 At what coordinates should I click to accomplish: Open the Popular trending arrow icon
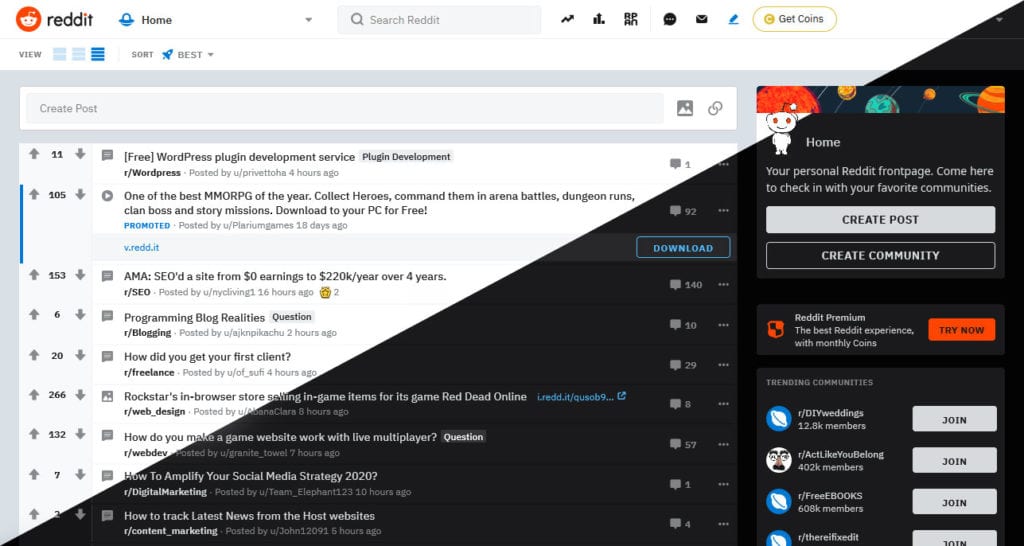568,20
